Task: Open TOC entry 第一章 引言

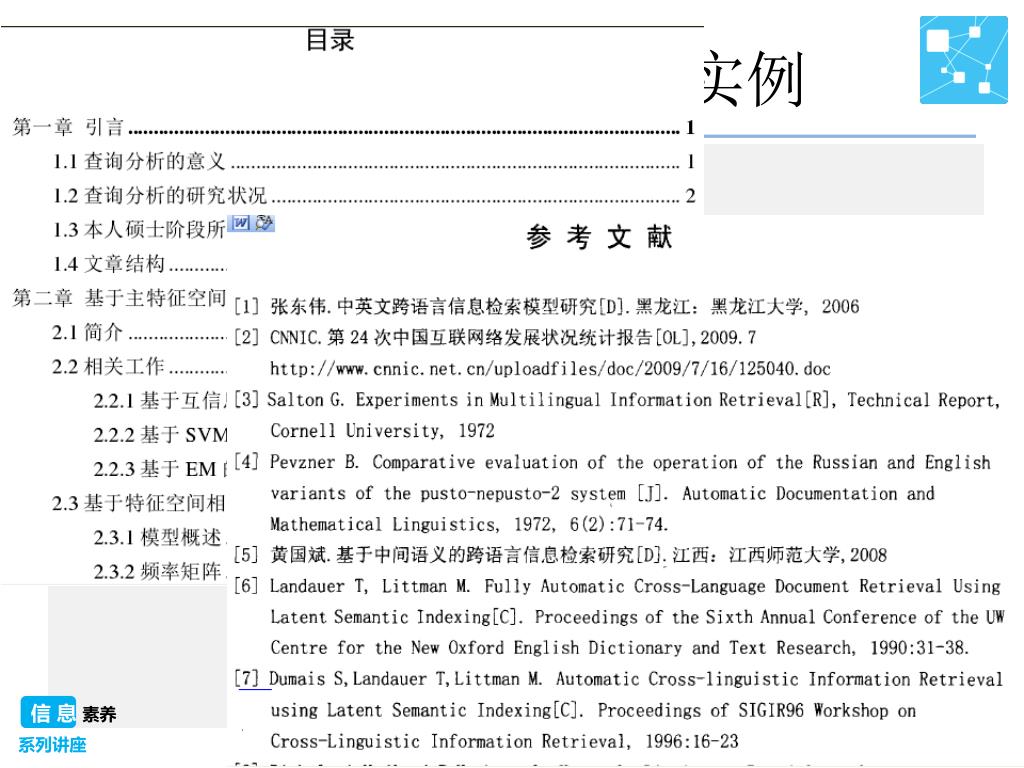Action: click(x=353, y=127)
